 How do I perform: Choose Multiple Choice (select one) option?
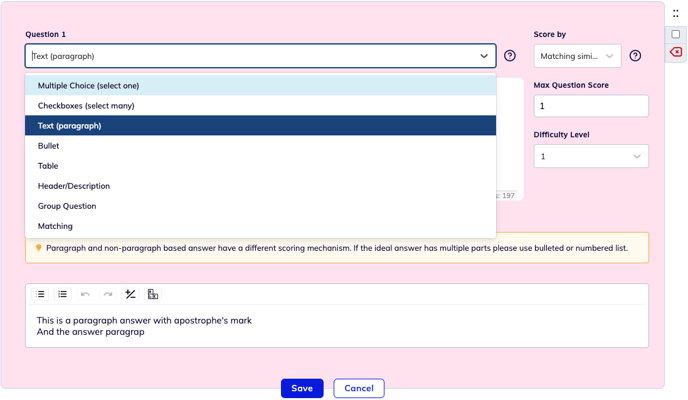point(261,86)
